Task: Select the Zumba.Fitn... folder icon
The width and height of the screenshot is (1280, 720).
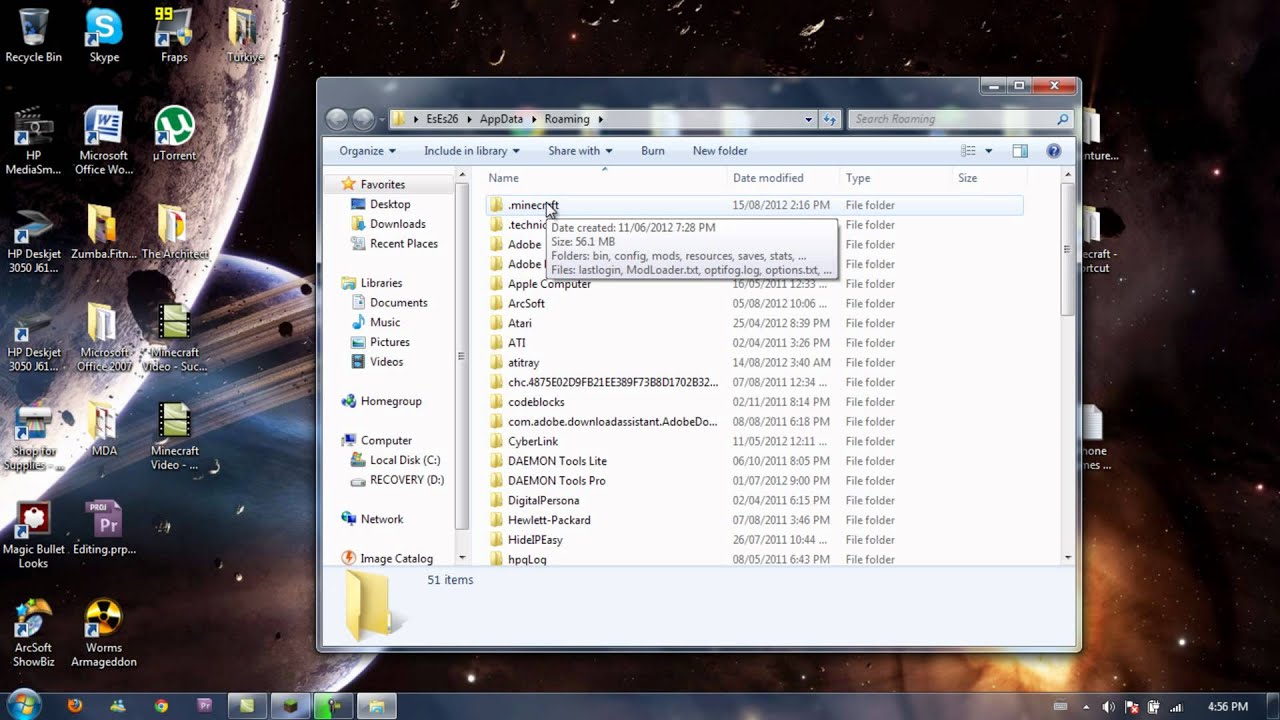Action: [104, 232]
